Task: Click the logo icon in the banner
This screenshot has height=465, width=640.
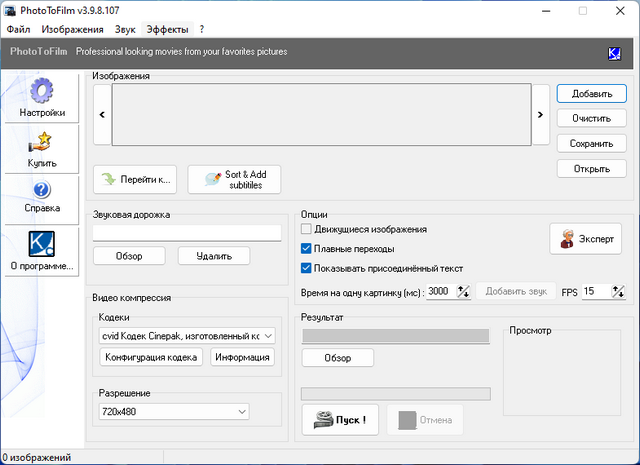Action: (615, 53)
